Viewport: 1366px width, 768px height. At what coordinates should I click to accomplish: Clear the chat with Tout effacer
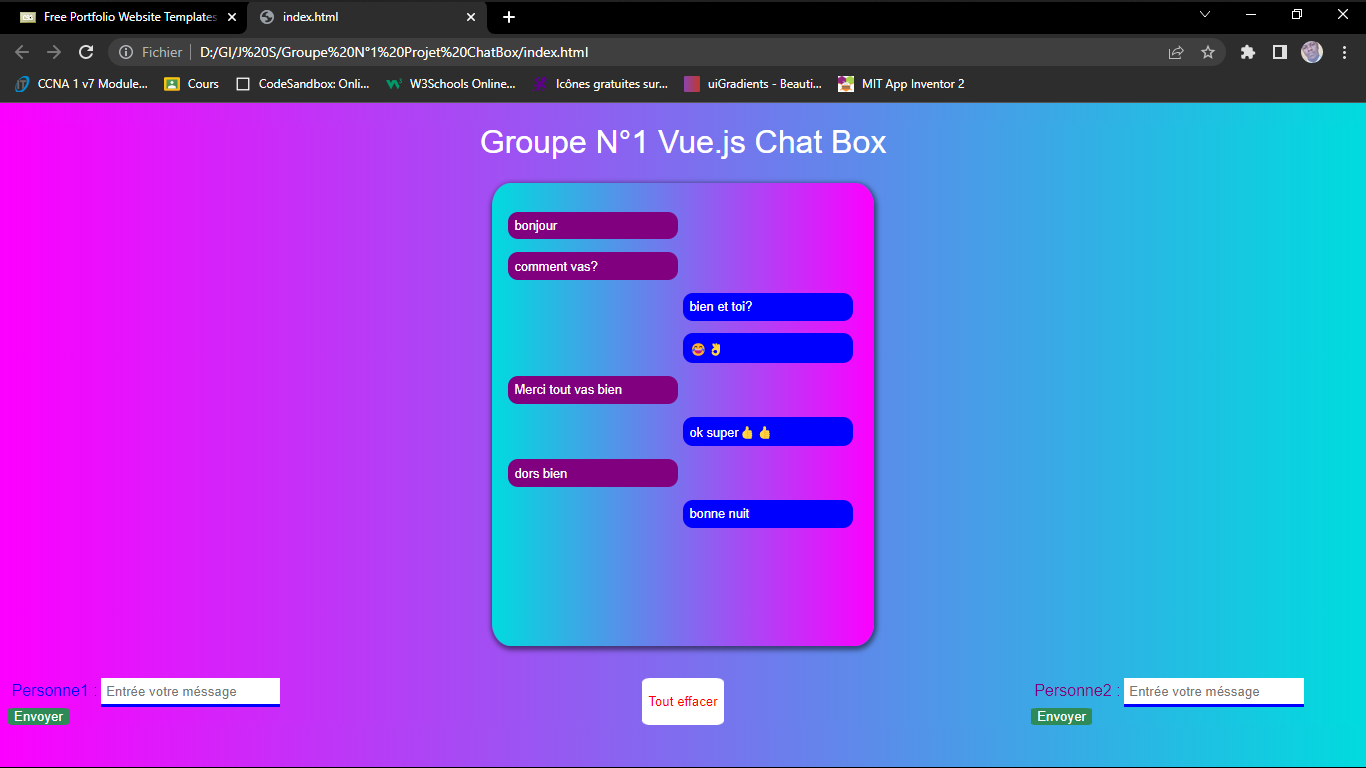(x=683, y=701)
